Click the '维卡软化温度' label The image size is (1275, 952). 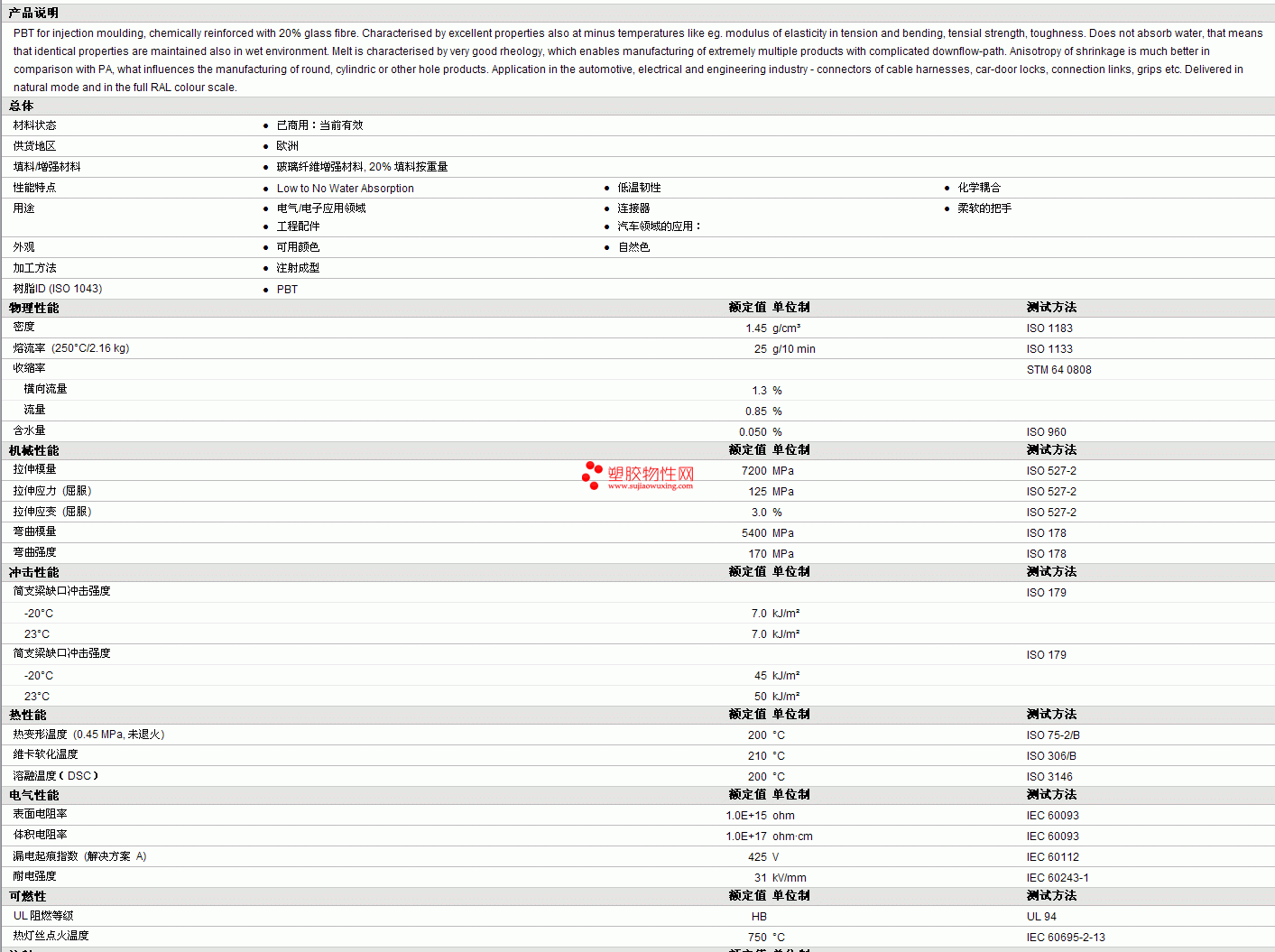(x=45, y=754)
